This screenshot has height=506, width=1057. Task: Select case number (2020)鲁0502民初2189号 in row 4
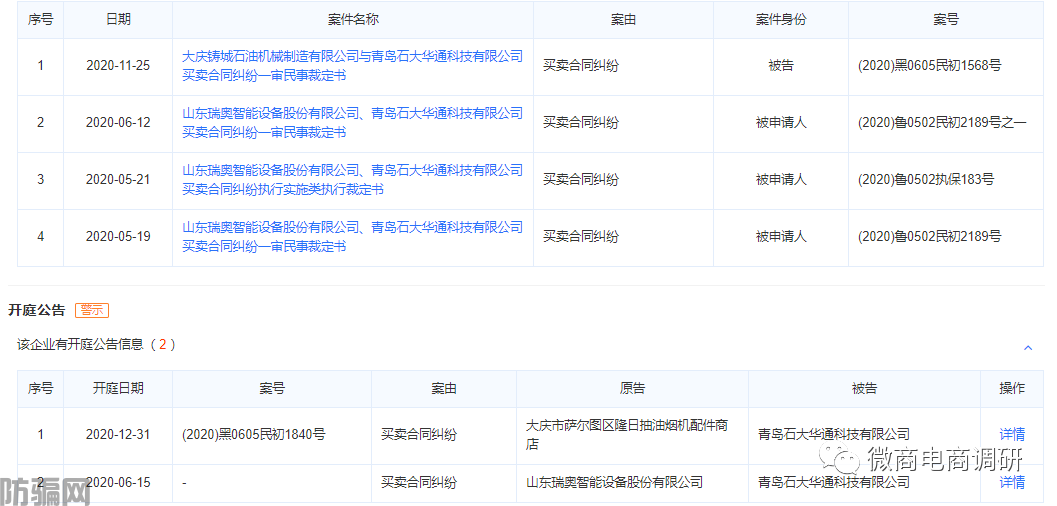point(930,236)
